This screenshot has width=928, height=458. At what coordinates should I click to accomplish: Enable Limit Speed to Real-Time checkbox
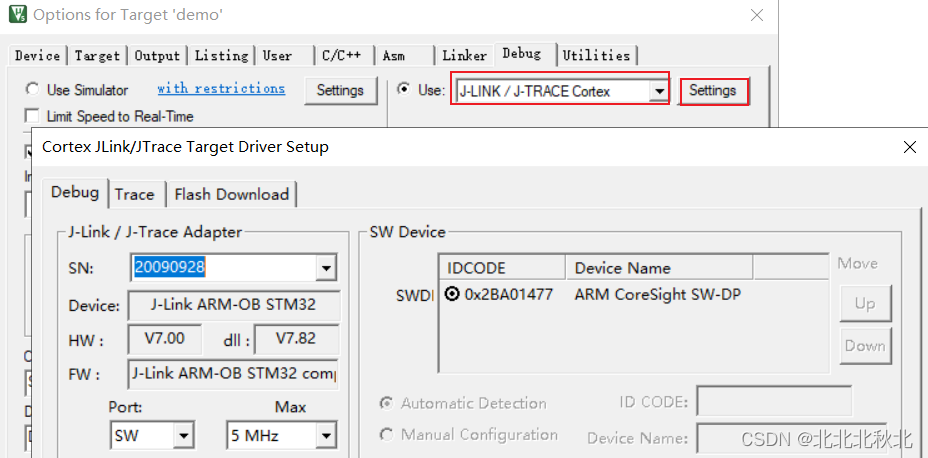click(32, 116)
